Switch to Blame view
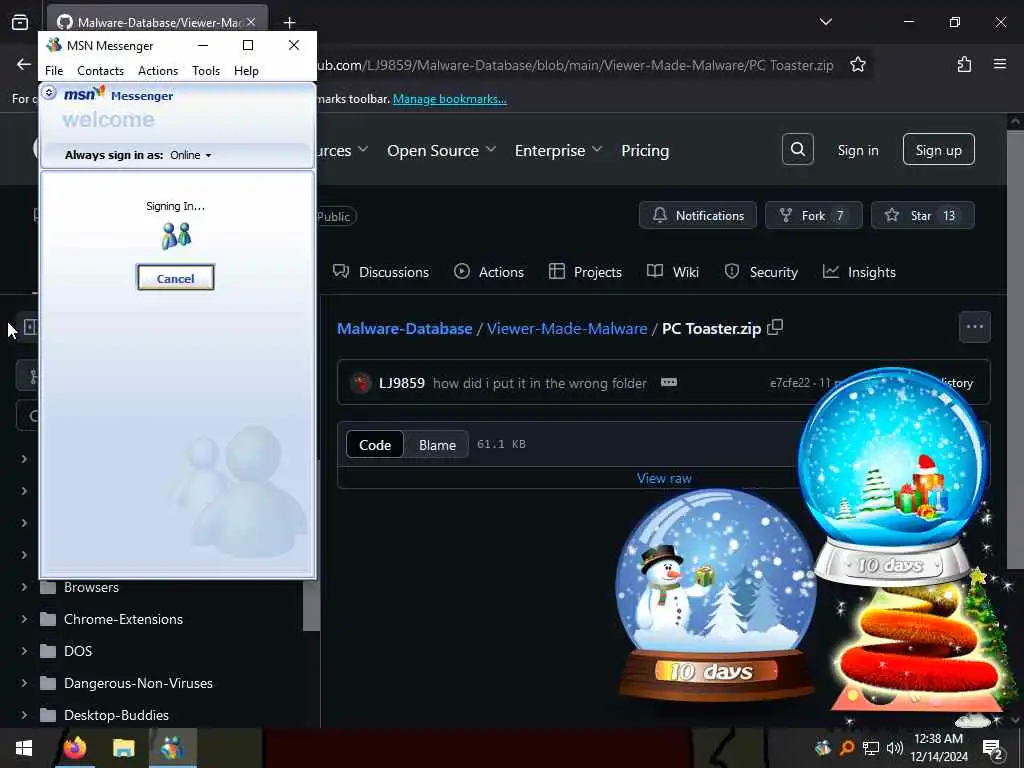 (437, 445)
